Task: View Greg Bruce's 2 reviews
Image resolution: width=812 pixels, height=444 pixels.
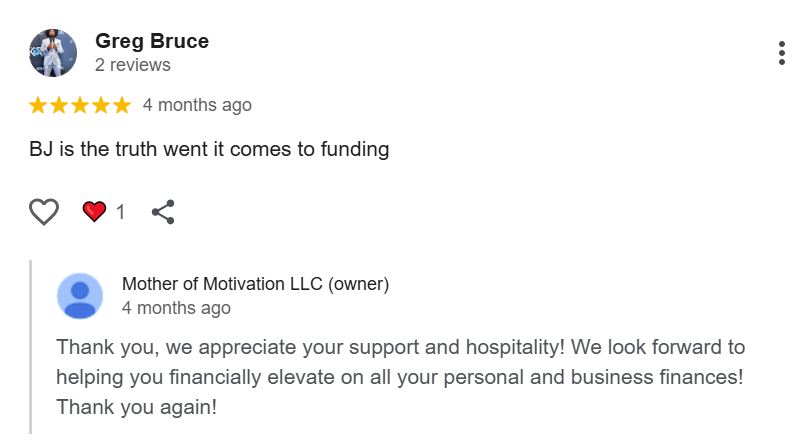Action: (132, 65)
